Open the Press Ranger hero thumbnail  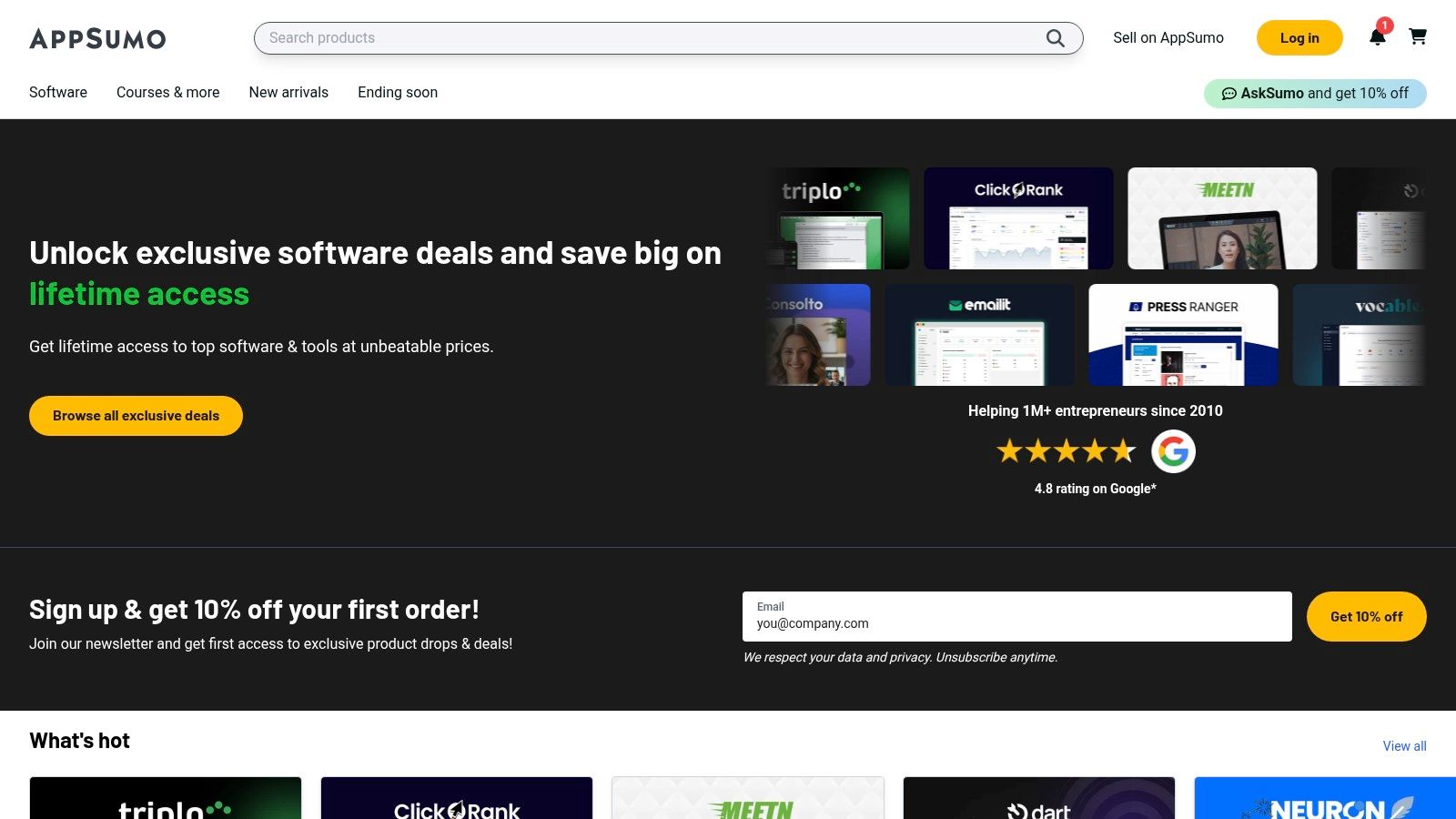1183,335
